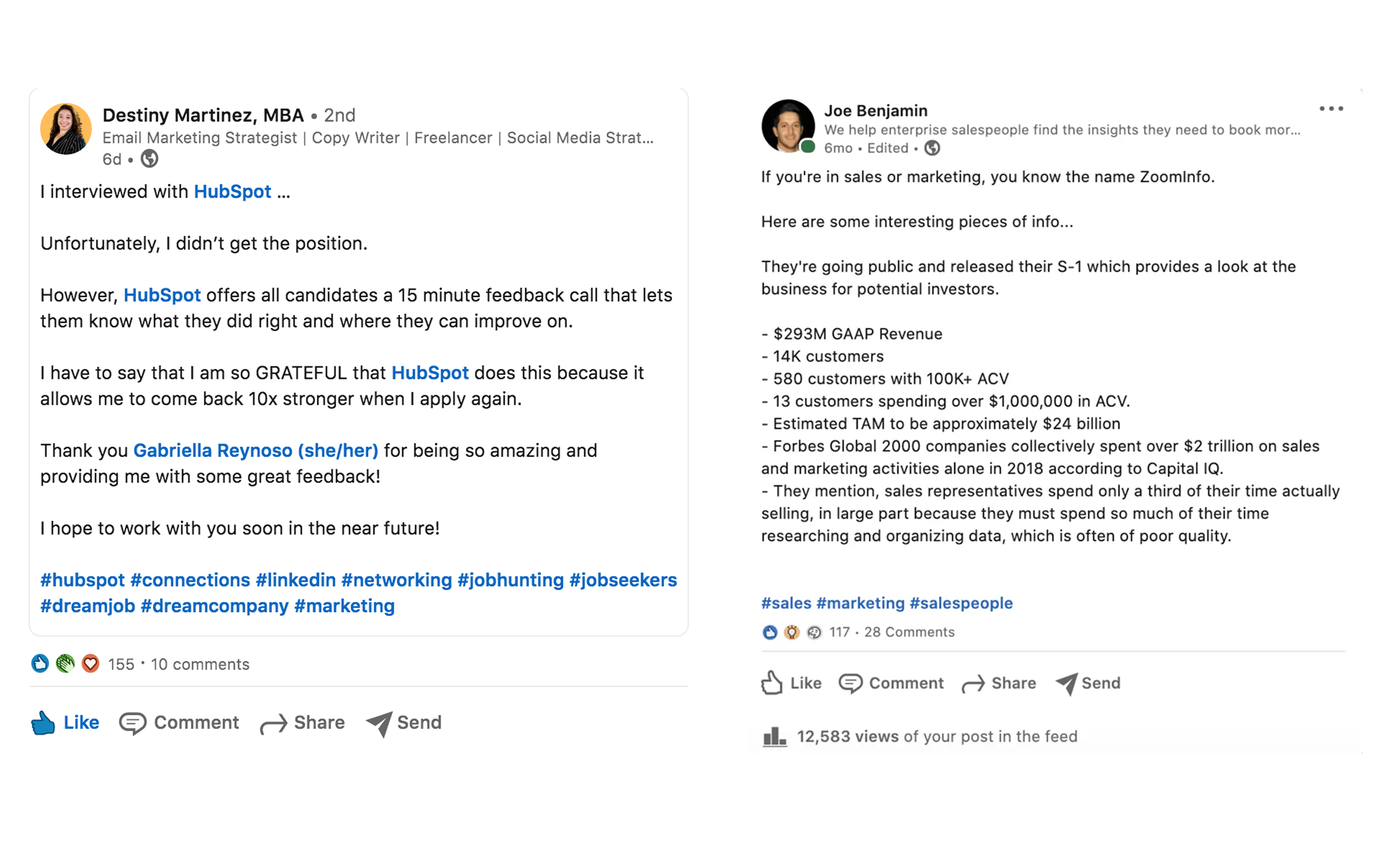Like Destiny Martinez's HubSpot post
This screenshot has width=1400, height=842.
[65, 723]
